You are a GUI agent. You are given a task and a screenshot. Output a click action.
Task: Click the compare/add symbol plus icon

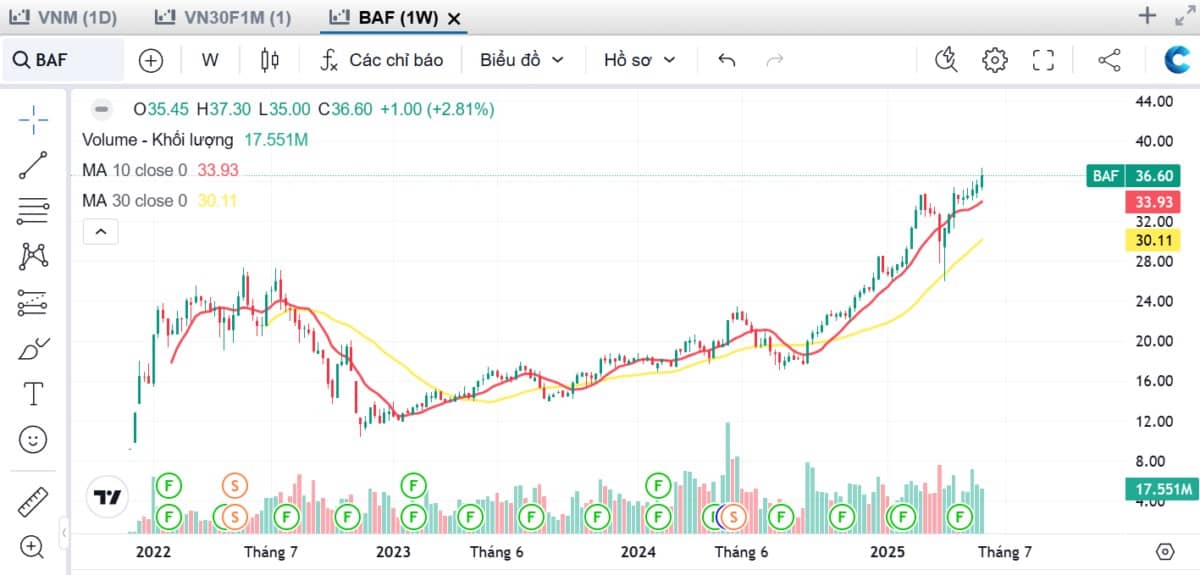tap(150, 60)
